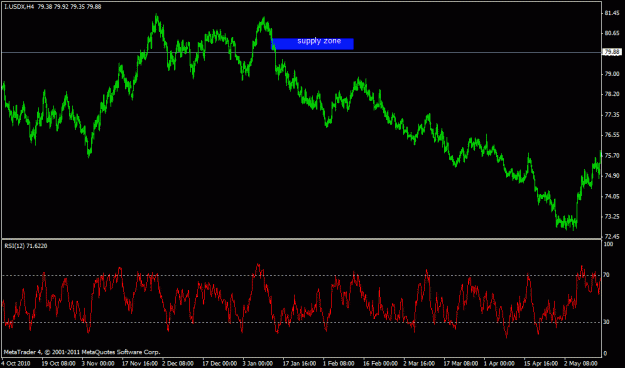625x368 pixels.
Task: Click the 2 May 08:00 date label
Action: [580, 364]
